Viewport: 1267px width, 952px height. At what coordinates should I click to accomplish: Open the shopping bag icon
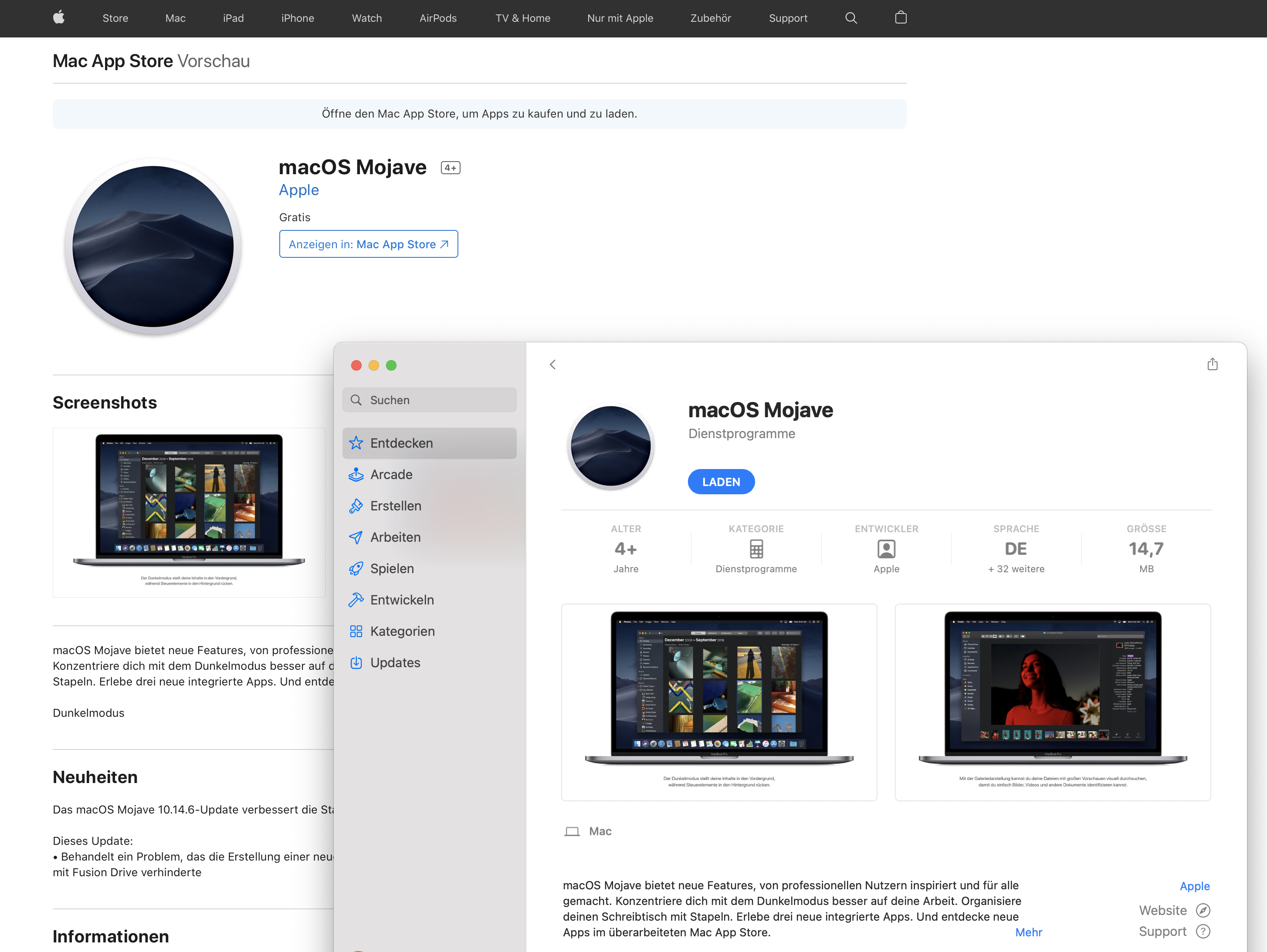click(x=901, y=18)
